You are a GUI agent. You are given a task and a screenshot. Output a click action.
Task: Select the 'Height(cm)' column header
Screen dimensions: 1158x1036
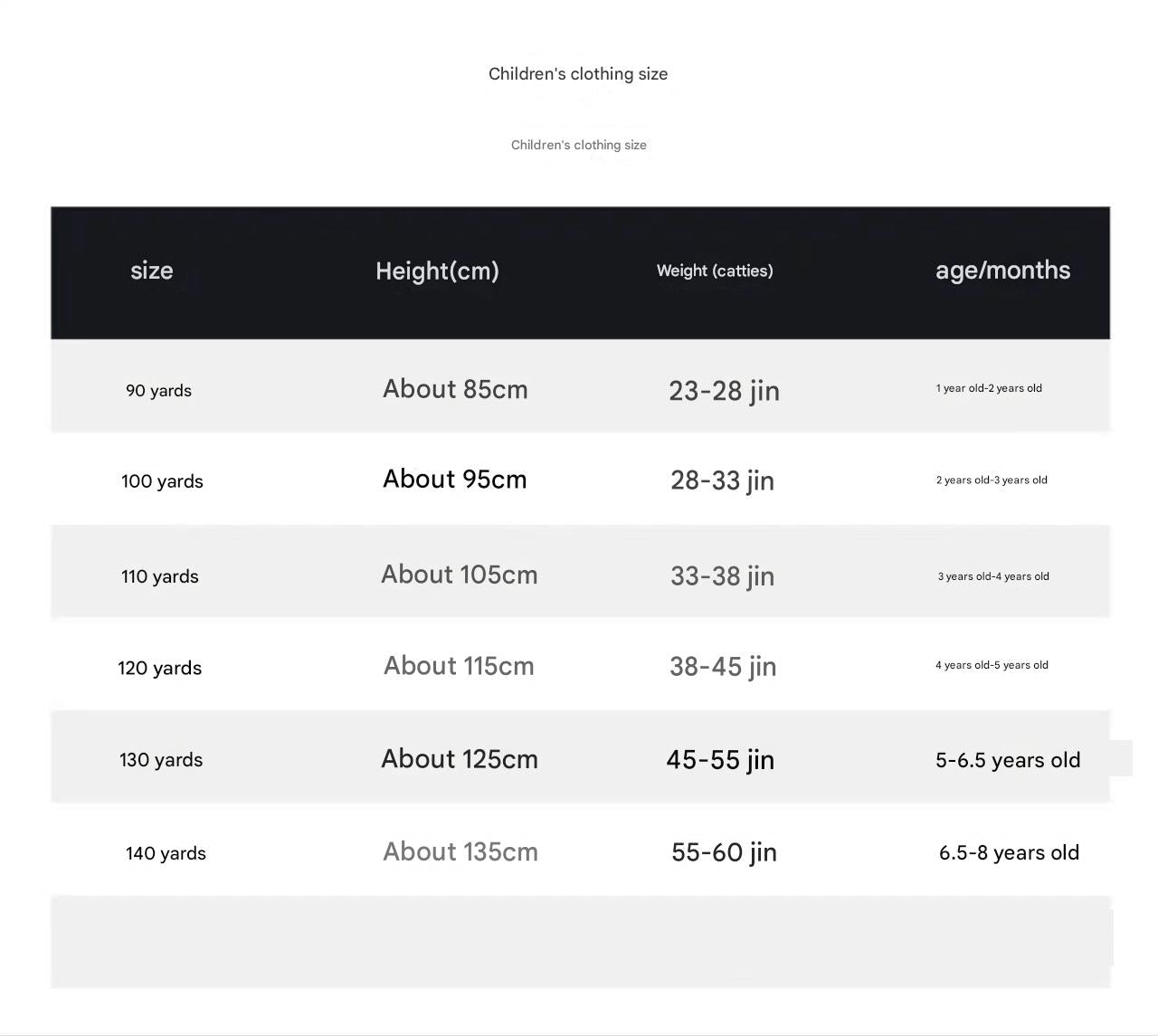tap(438, 271)
